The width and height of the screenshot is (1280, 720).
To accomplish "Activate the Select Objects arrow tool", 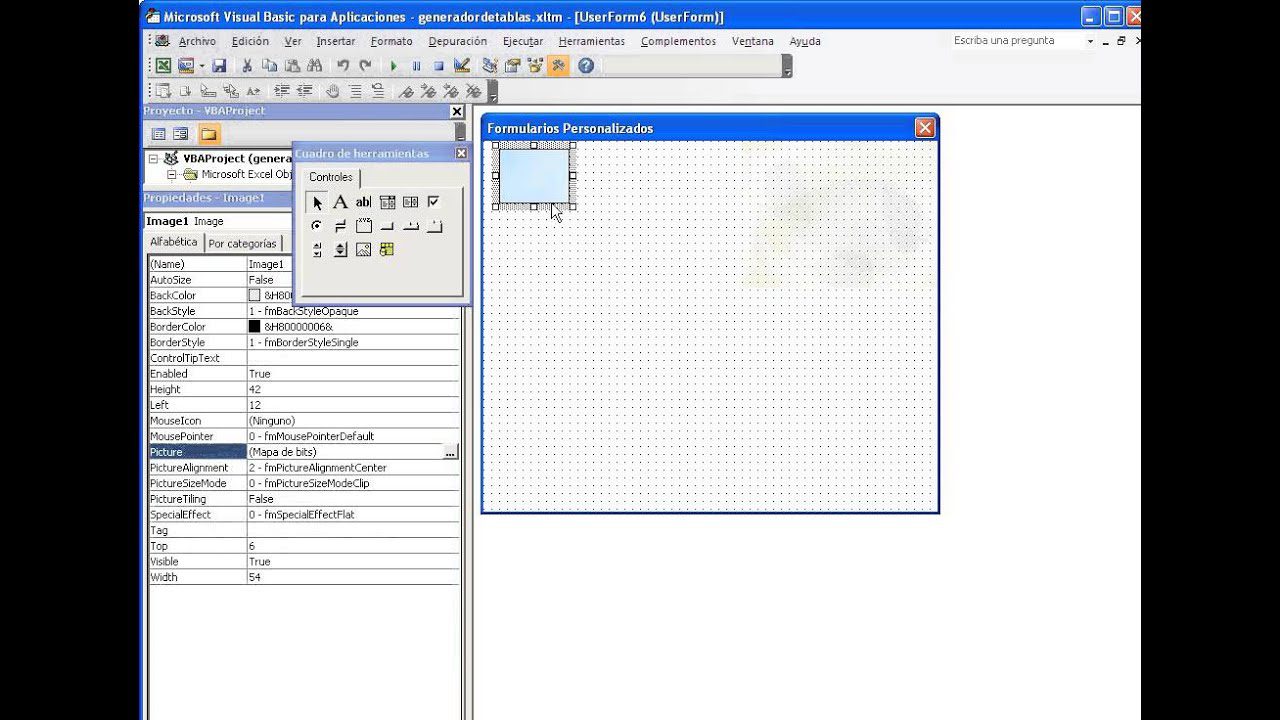I will click(317, 202).
